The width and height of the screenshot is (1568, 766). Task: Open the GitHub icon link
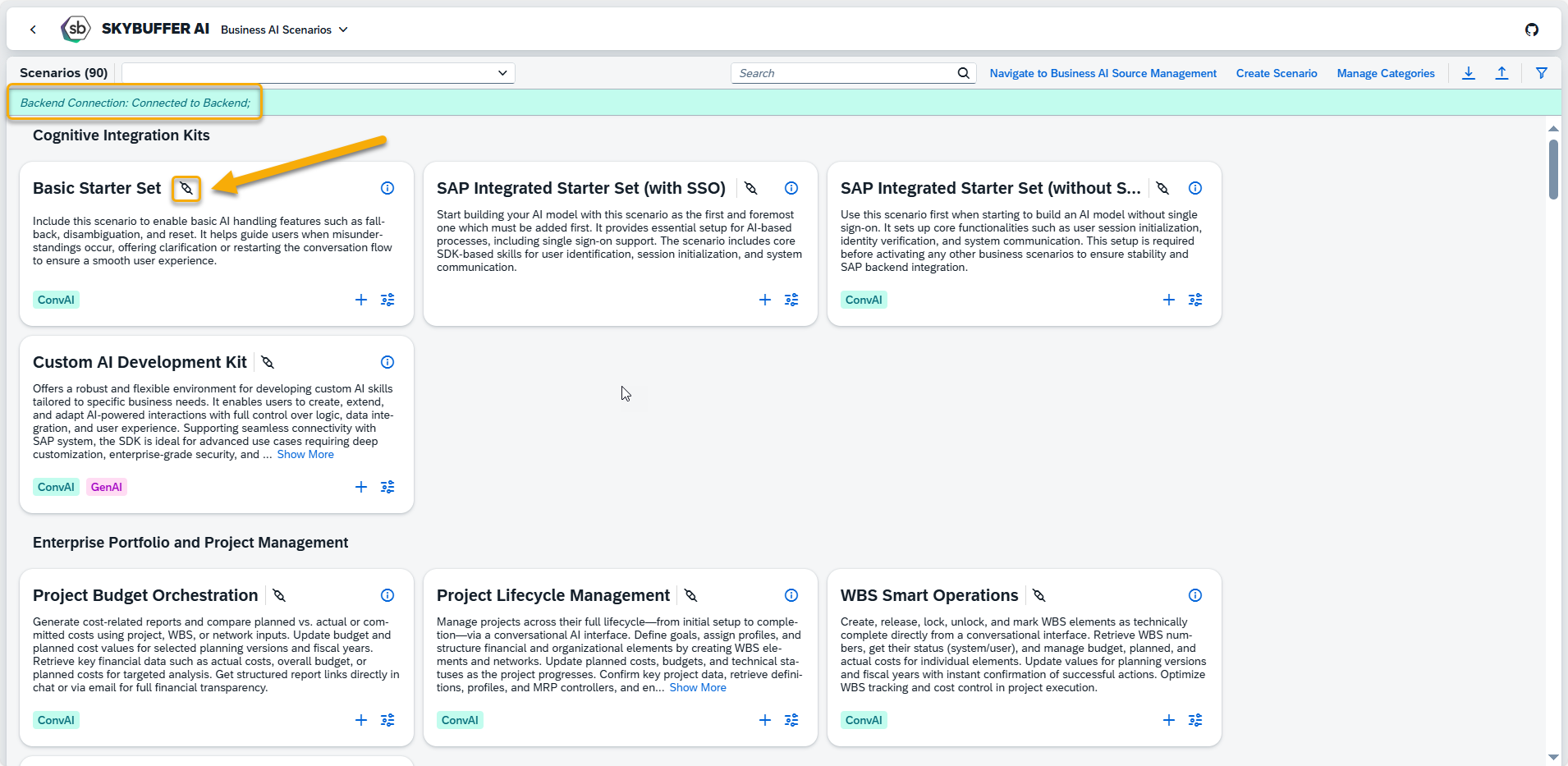pos(1532,30)
